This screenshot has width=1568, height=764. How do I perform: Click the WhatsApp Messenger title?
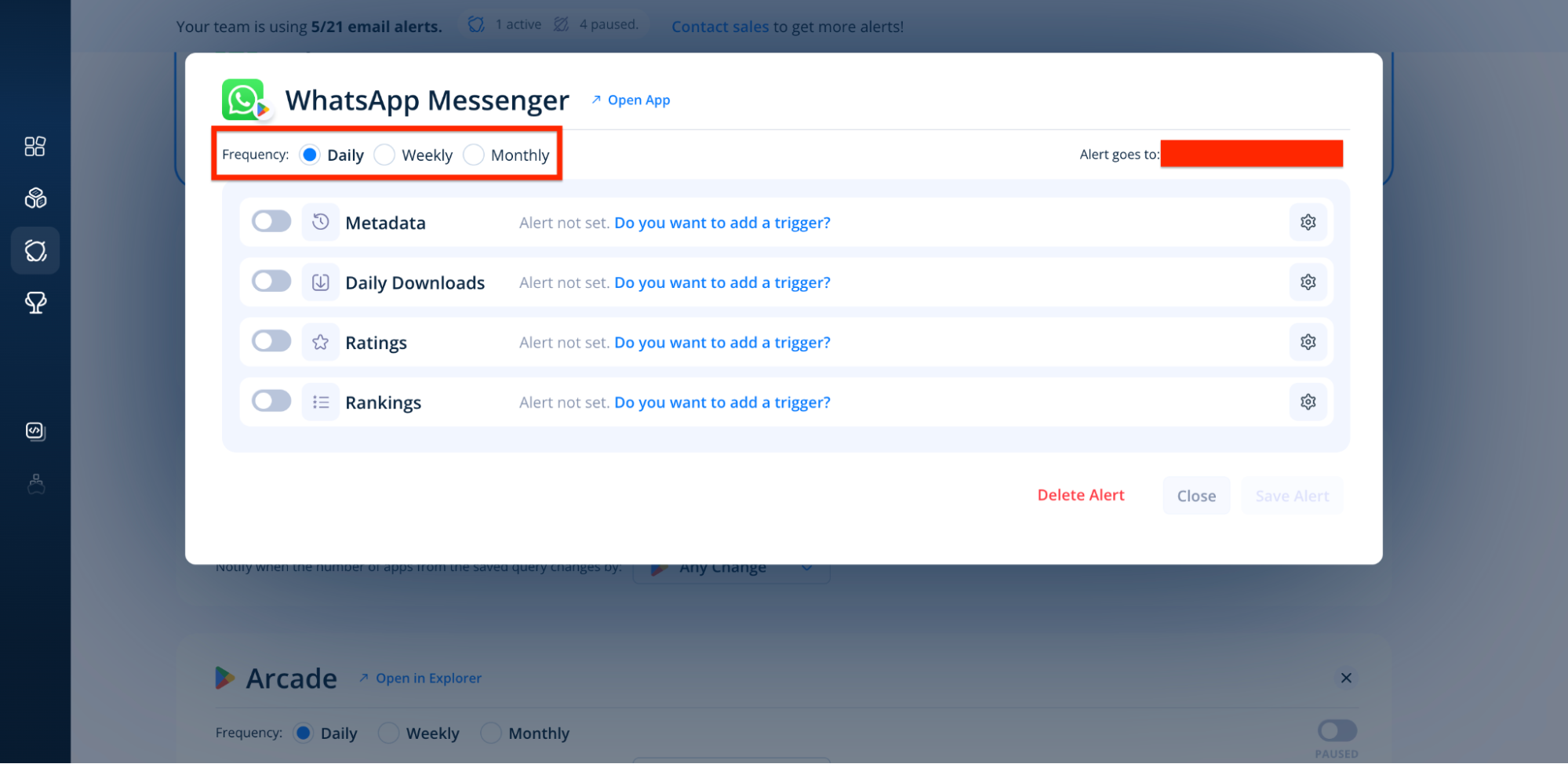point(427,100)
